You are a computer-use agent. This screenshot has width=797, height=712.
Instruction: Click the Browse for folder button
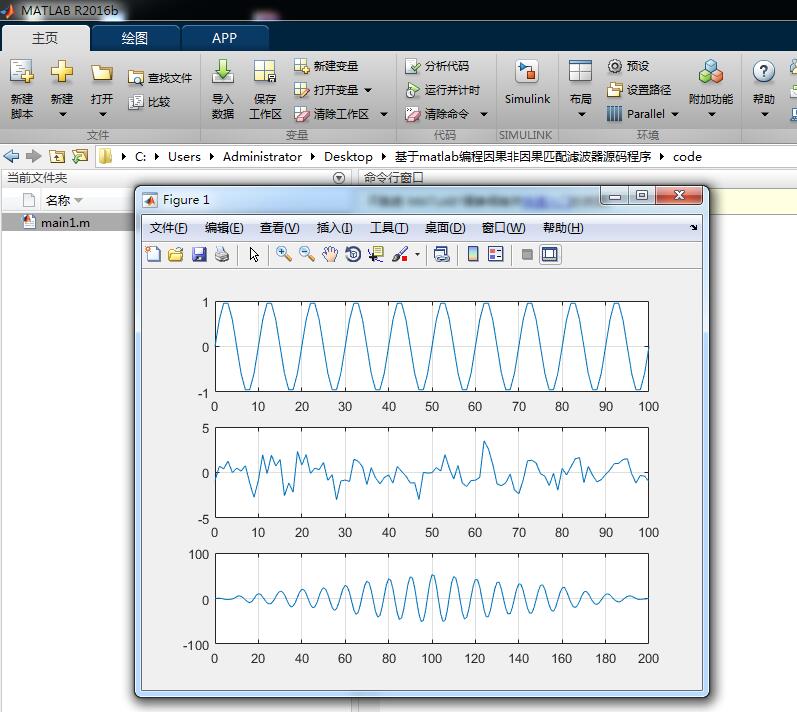click(x=80, y=156)
